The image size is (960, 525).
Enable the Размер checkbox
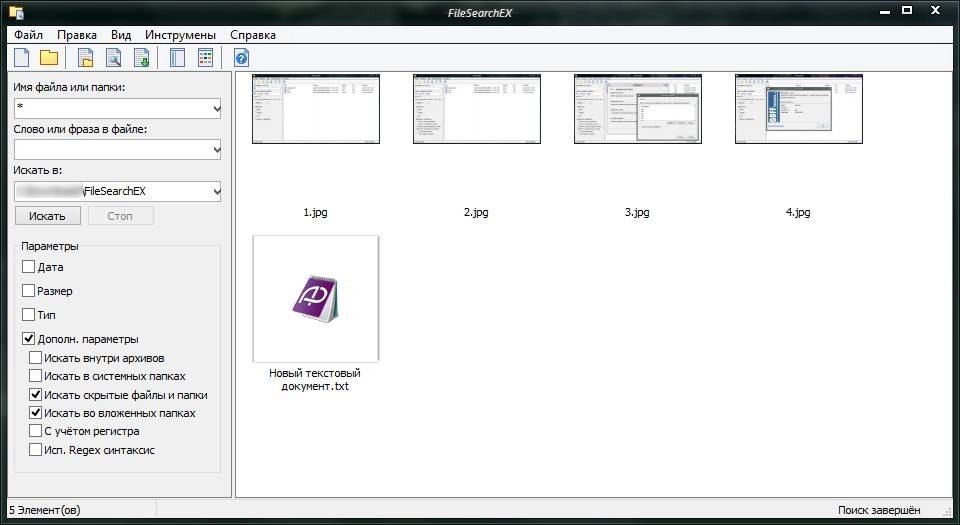pyautogui.click(x=28, y=291)
